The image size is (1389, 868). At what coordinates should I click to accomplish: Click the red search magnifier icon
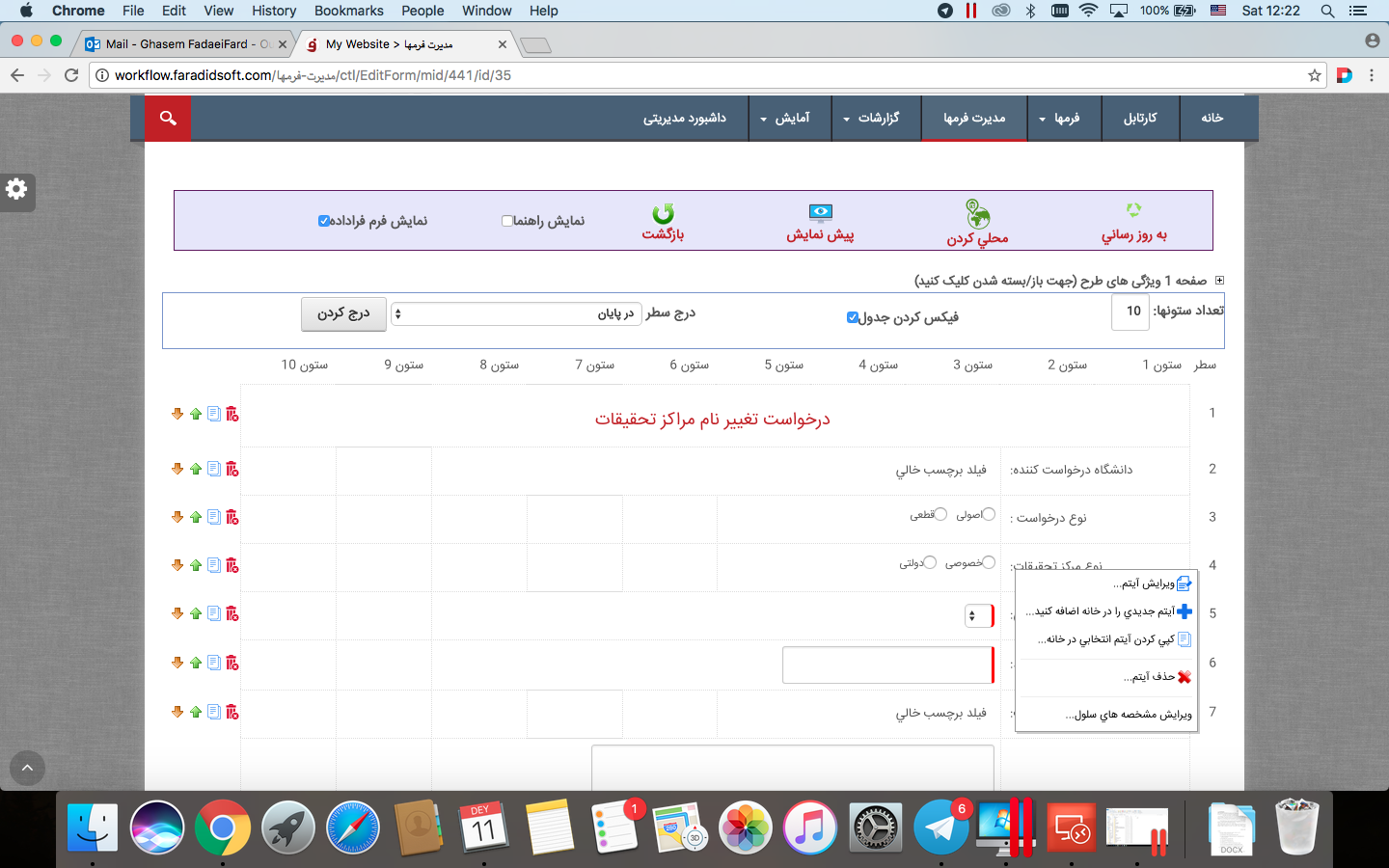point(168,118)
